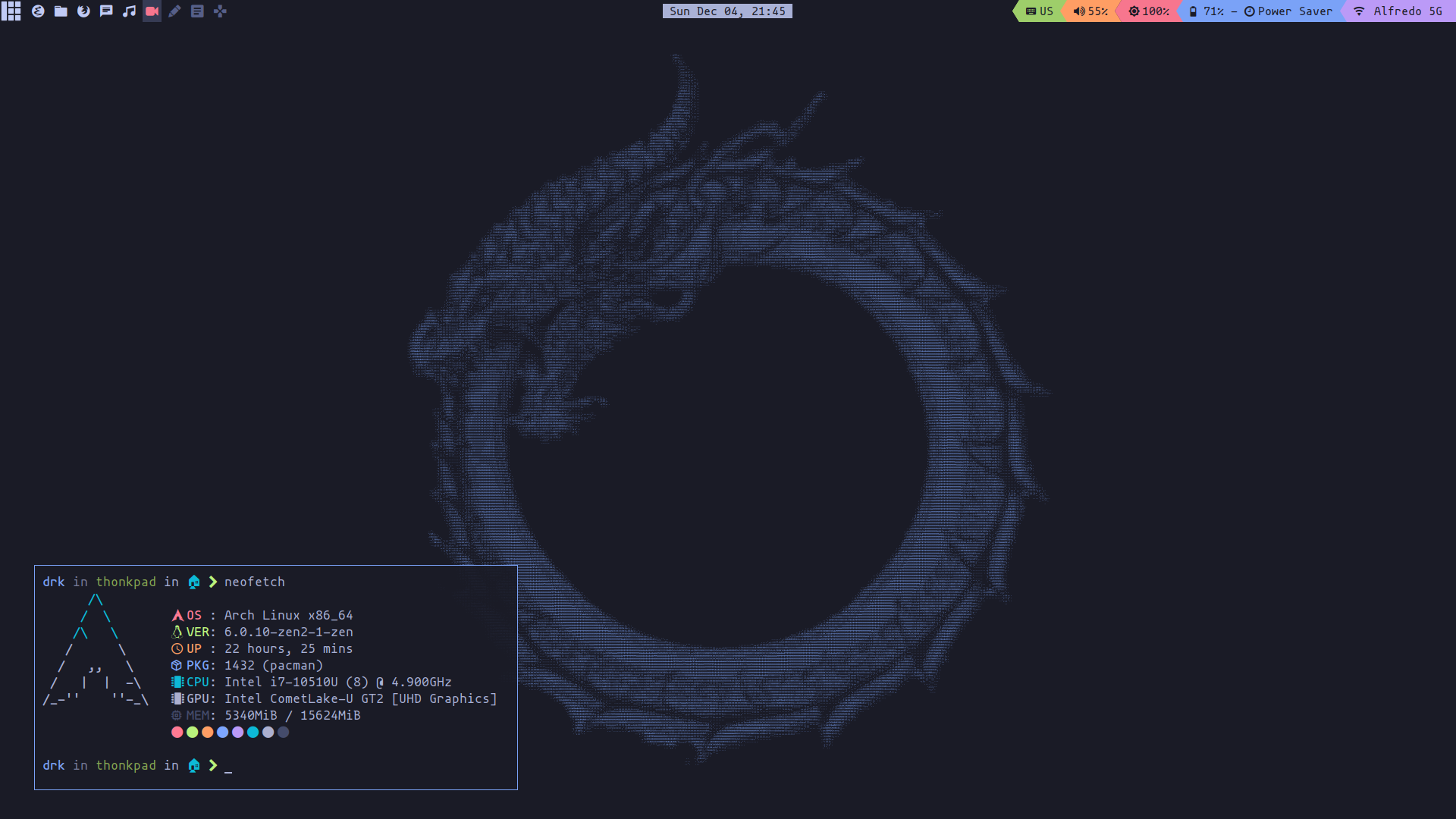Click the cyan color dot in neofetch palette
Screen dimensions: 1456x819
[253, 732]
